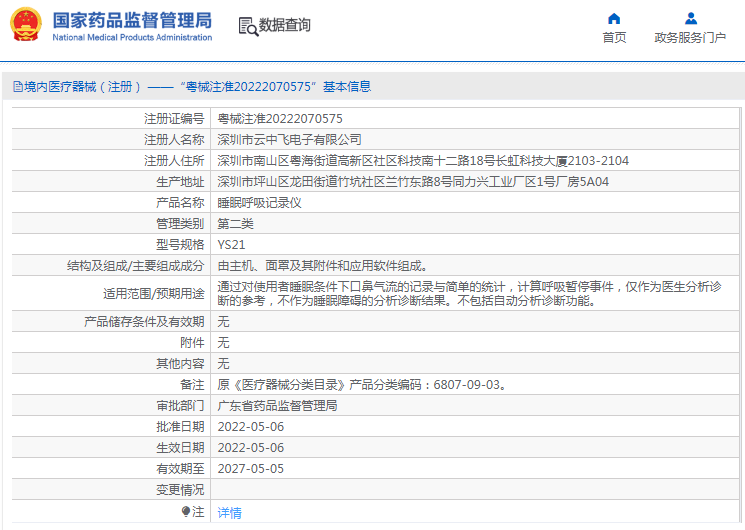Screen dimensions: 745x530
Task: Click the 结构及组成/主要组成成分 label
Action: pyautogui.click(x=135, y=266)
